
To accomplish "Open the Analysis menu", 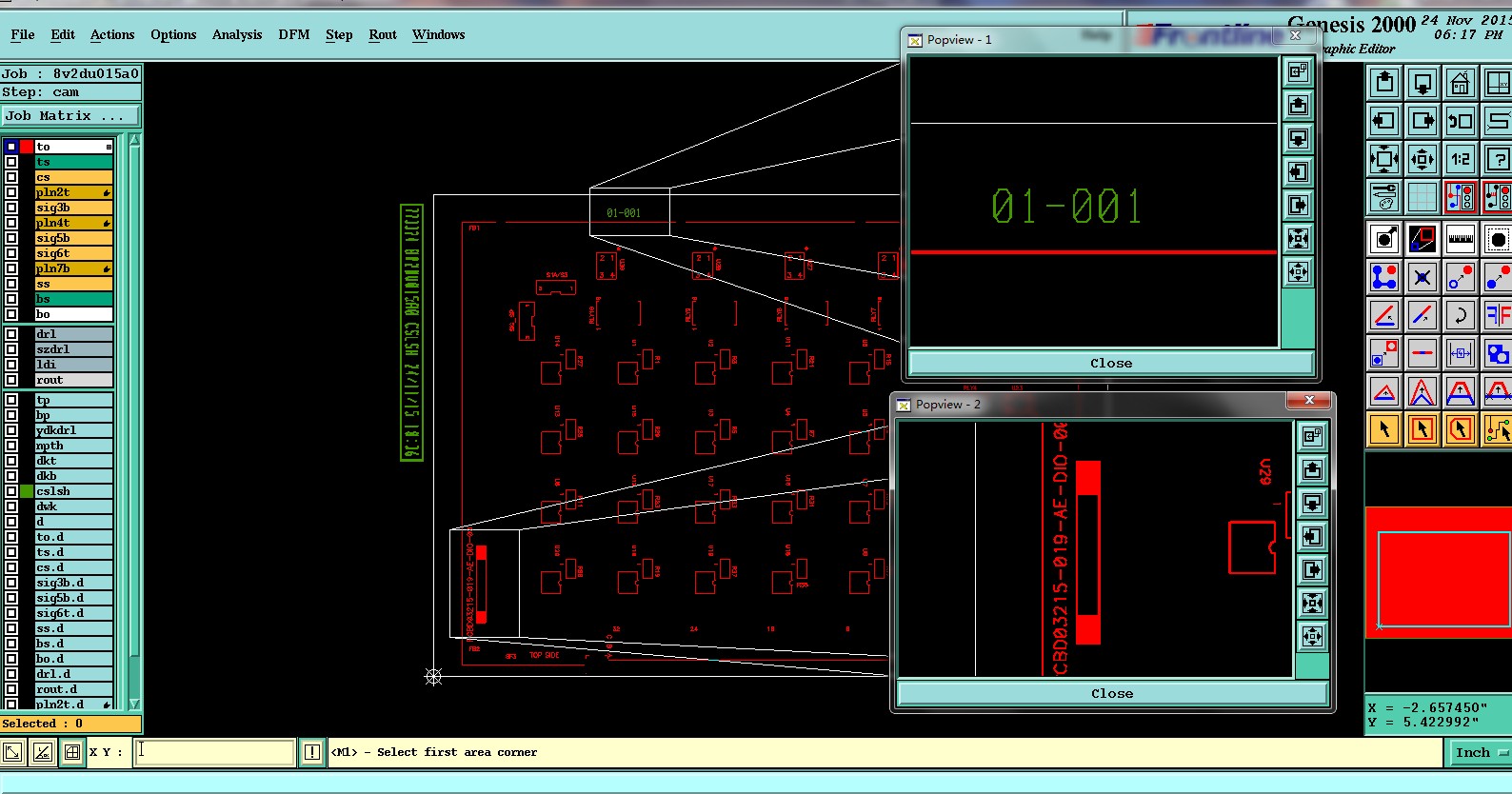I will tap(237, 34).
